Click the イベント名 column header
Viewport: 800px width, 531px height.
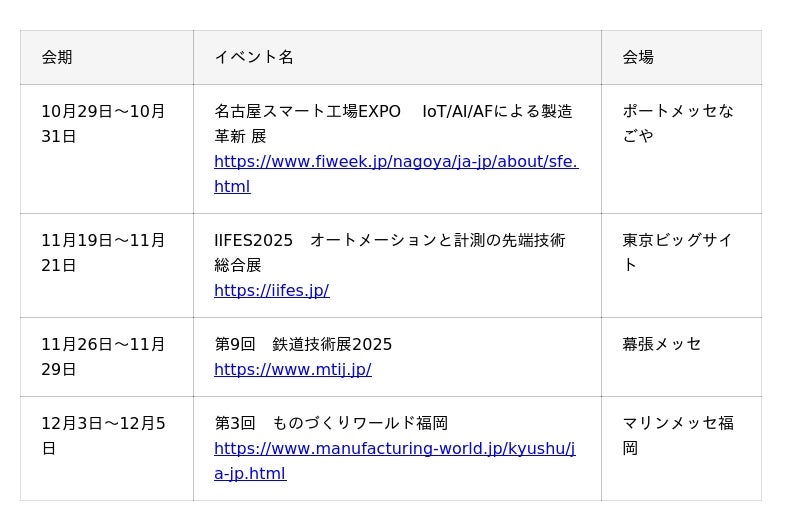254,57
